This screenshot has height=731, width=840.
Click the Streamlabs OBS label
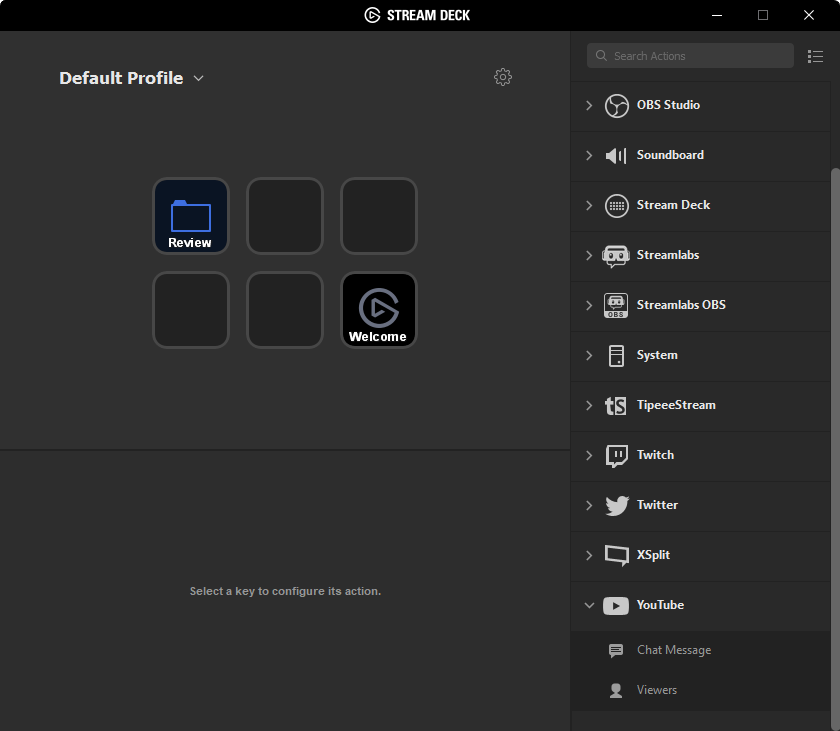point(681,305)
